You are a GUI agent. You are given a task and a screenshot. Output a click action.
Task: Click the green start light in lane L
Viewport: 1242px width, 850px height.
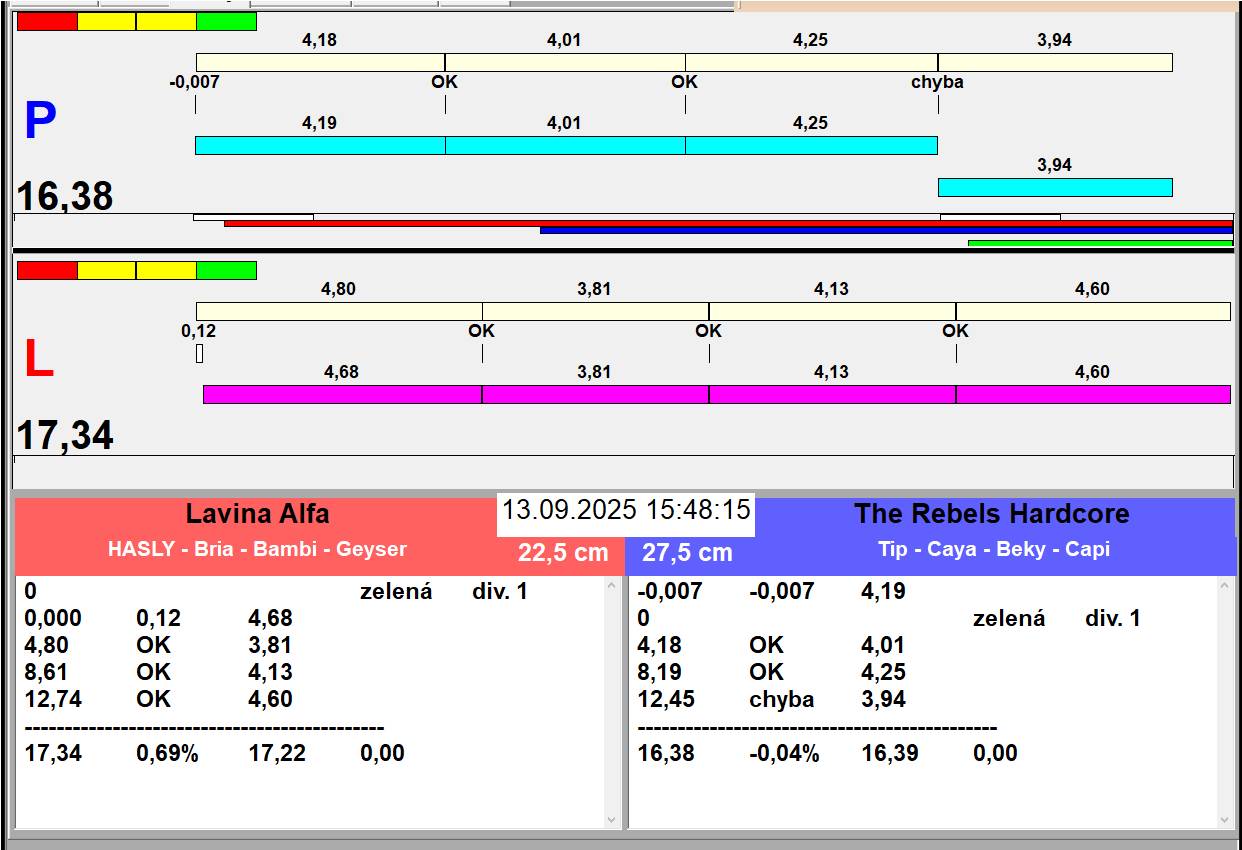pos(226,270)
